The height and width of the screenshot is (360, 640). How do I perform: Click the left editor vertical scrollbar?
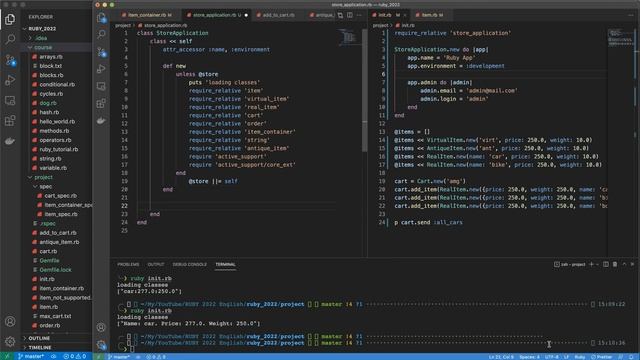(364, 90)
